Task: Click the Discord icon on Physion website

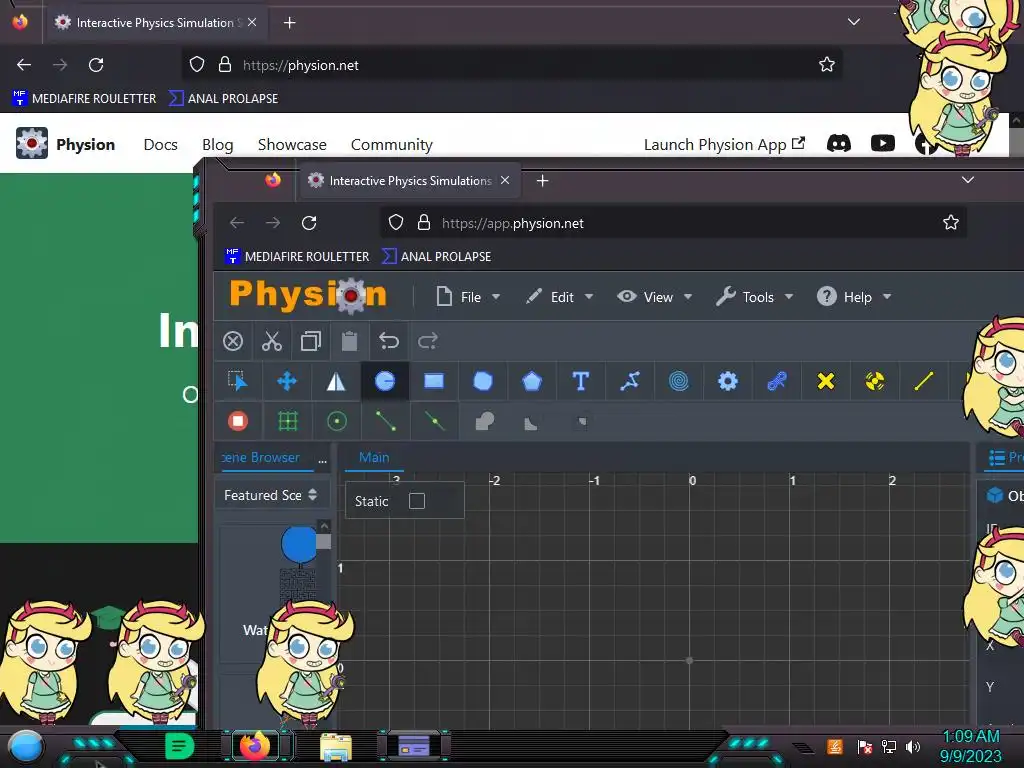Action: pyautogui.click(x=839, y=143)
